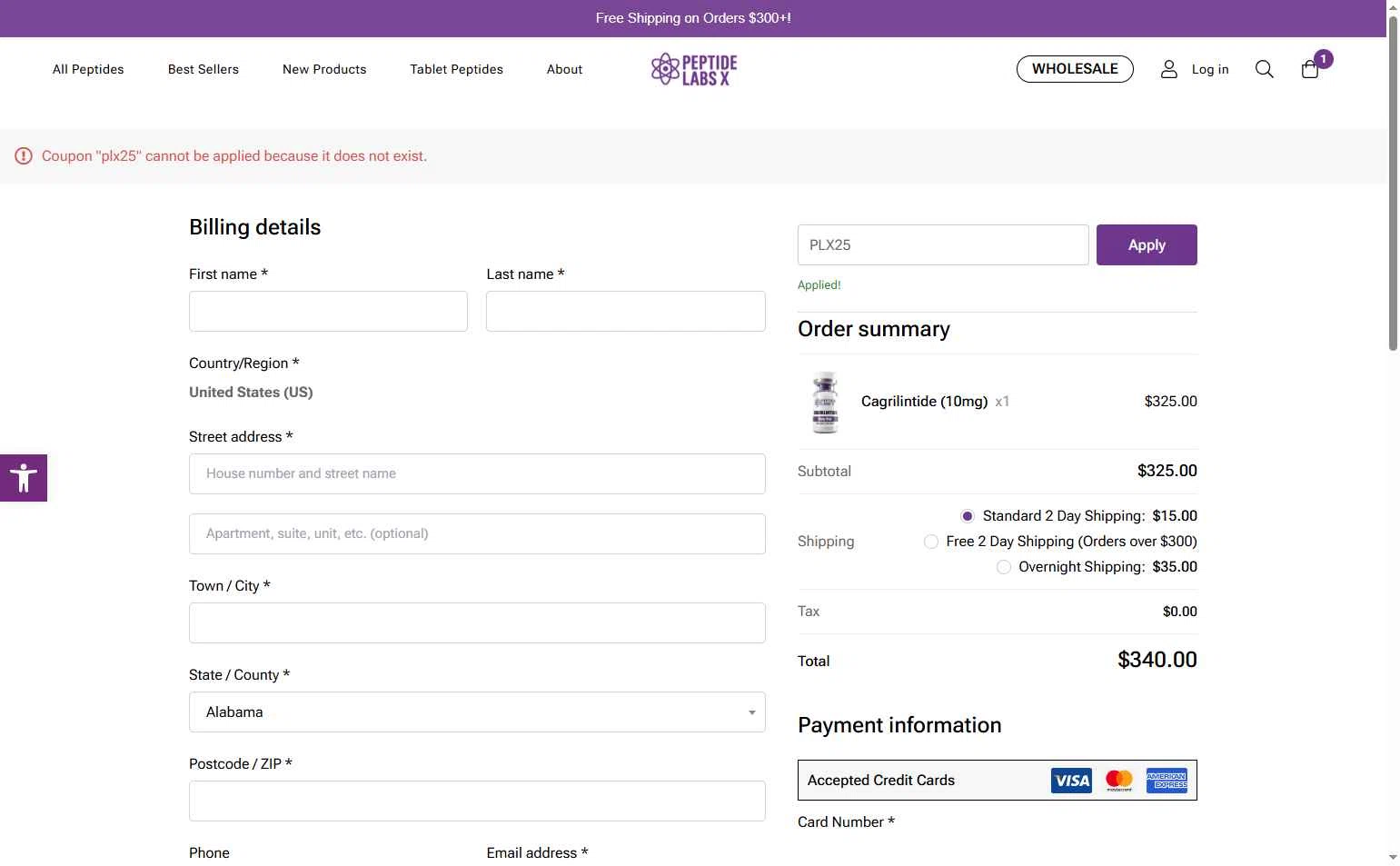Click the Apartment, suite, unit field
This screenshot has height=866, width=1400.
(477, 534)
